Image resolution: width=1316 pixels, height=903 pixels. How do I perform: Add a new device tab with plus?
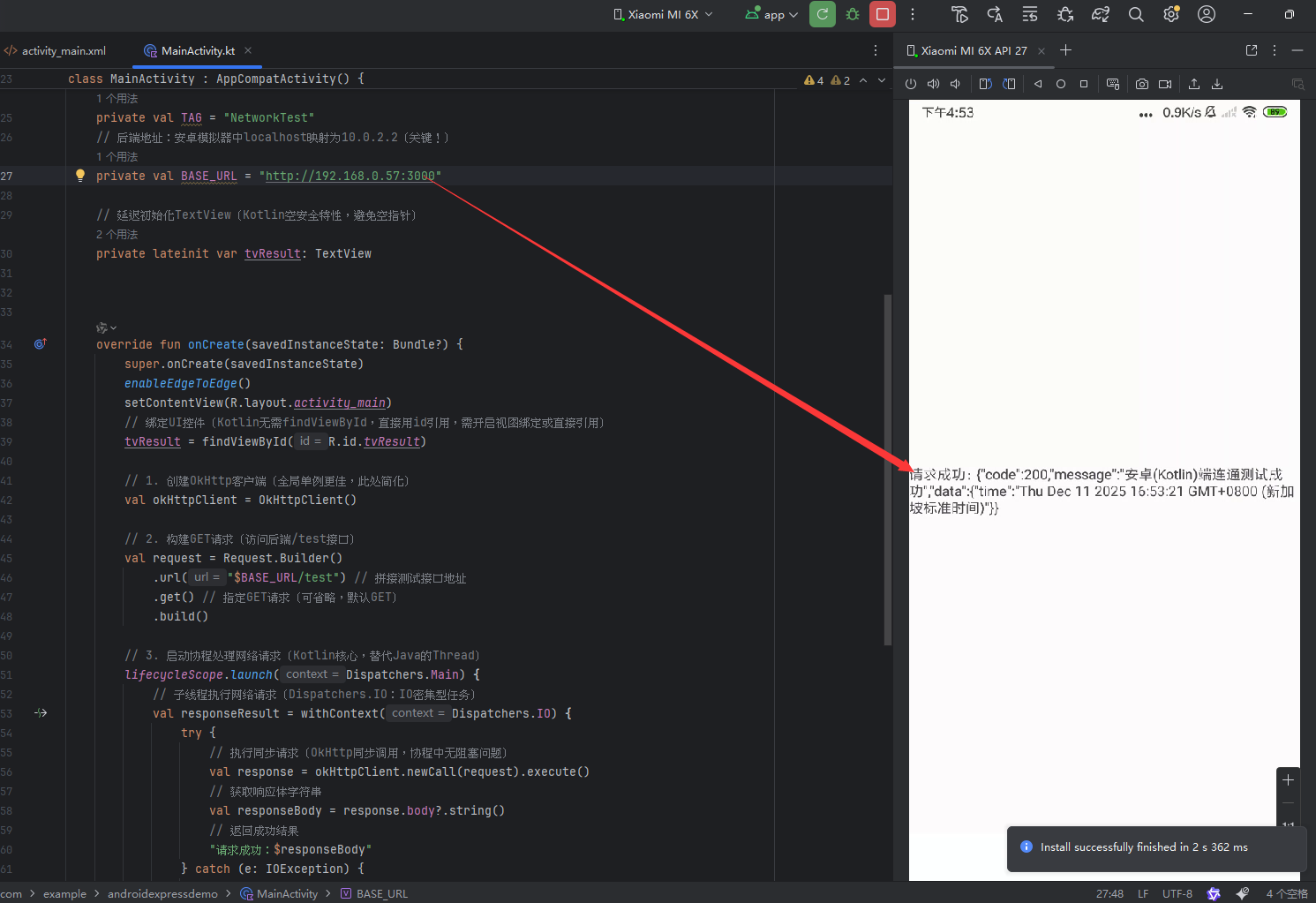(x=1065, y=50)
